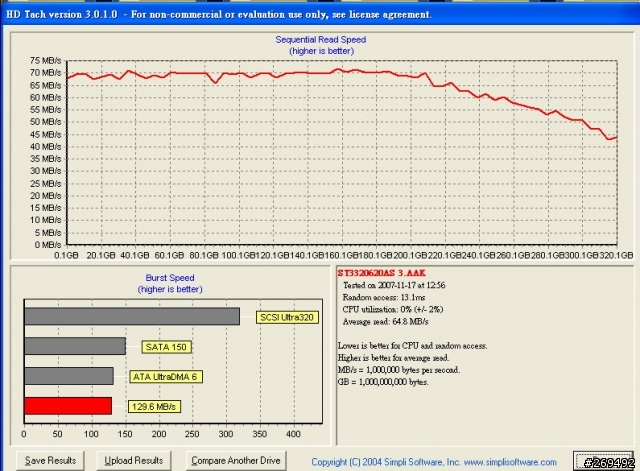This screenshot has width=640, height=471.
Task: Click the SATA 150 burst label
Action: pyautogui.click(x=166, y=347)
